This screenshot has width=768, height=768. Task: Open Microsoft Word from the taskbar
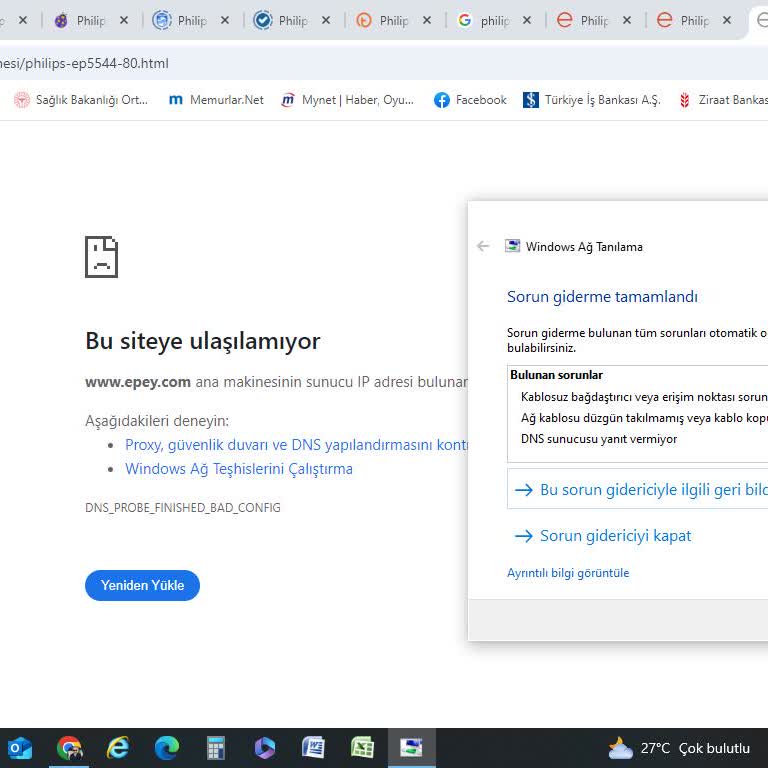313,748
